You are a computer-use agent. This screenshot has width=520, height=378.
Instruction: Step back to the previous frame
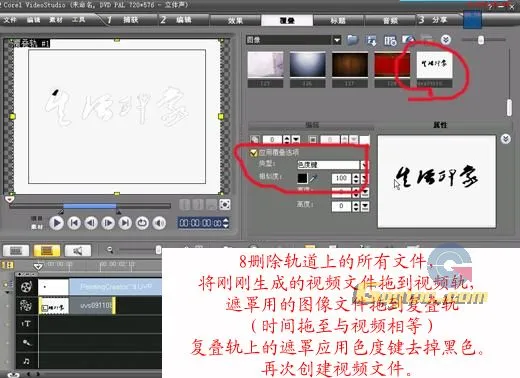tap(91, 223)
